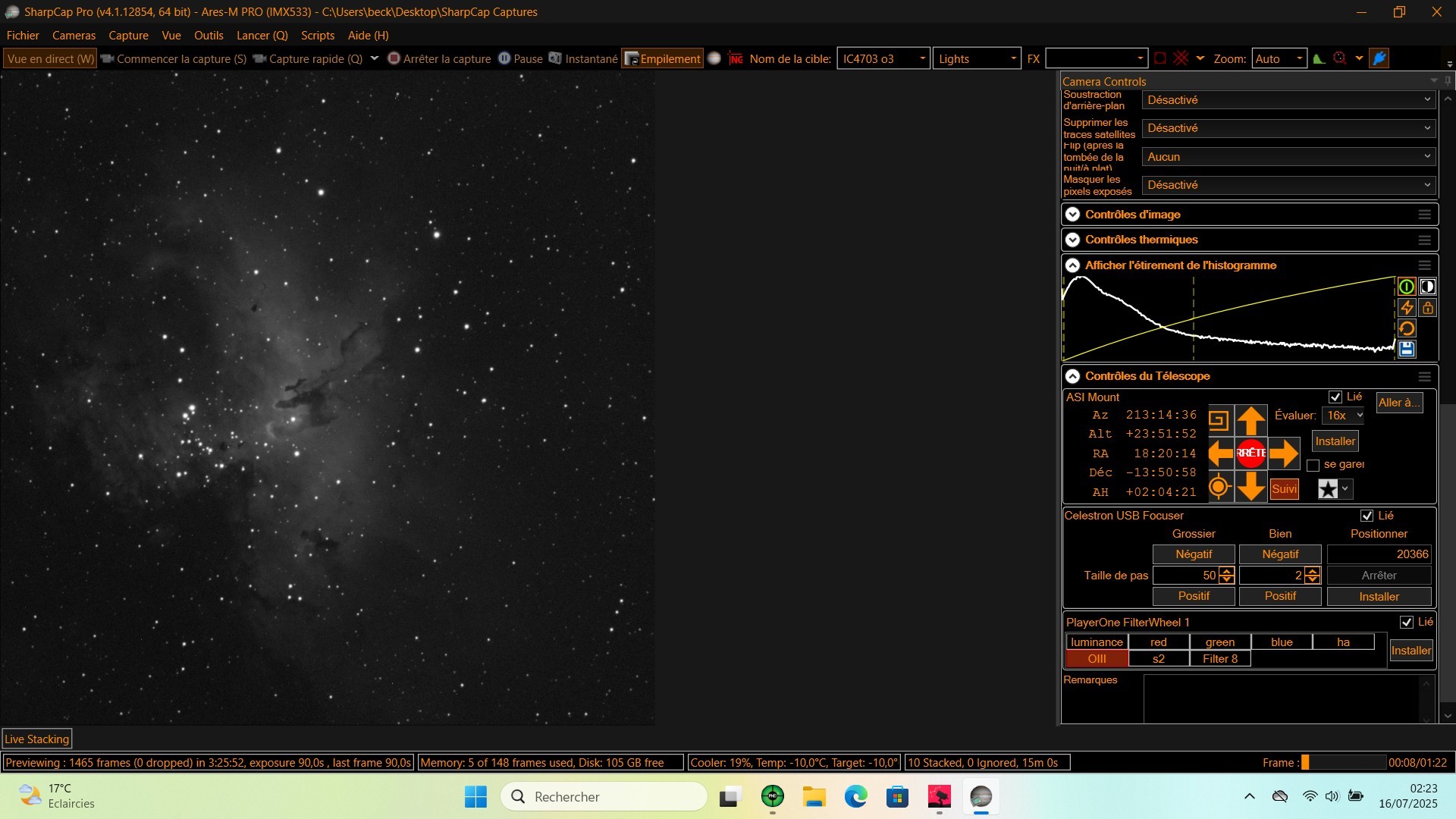Click the green histogram icon in the toolbar
The image size is (1456, 819).
pyautogui.click(x=1319, y=58)
